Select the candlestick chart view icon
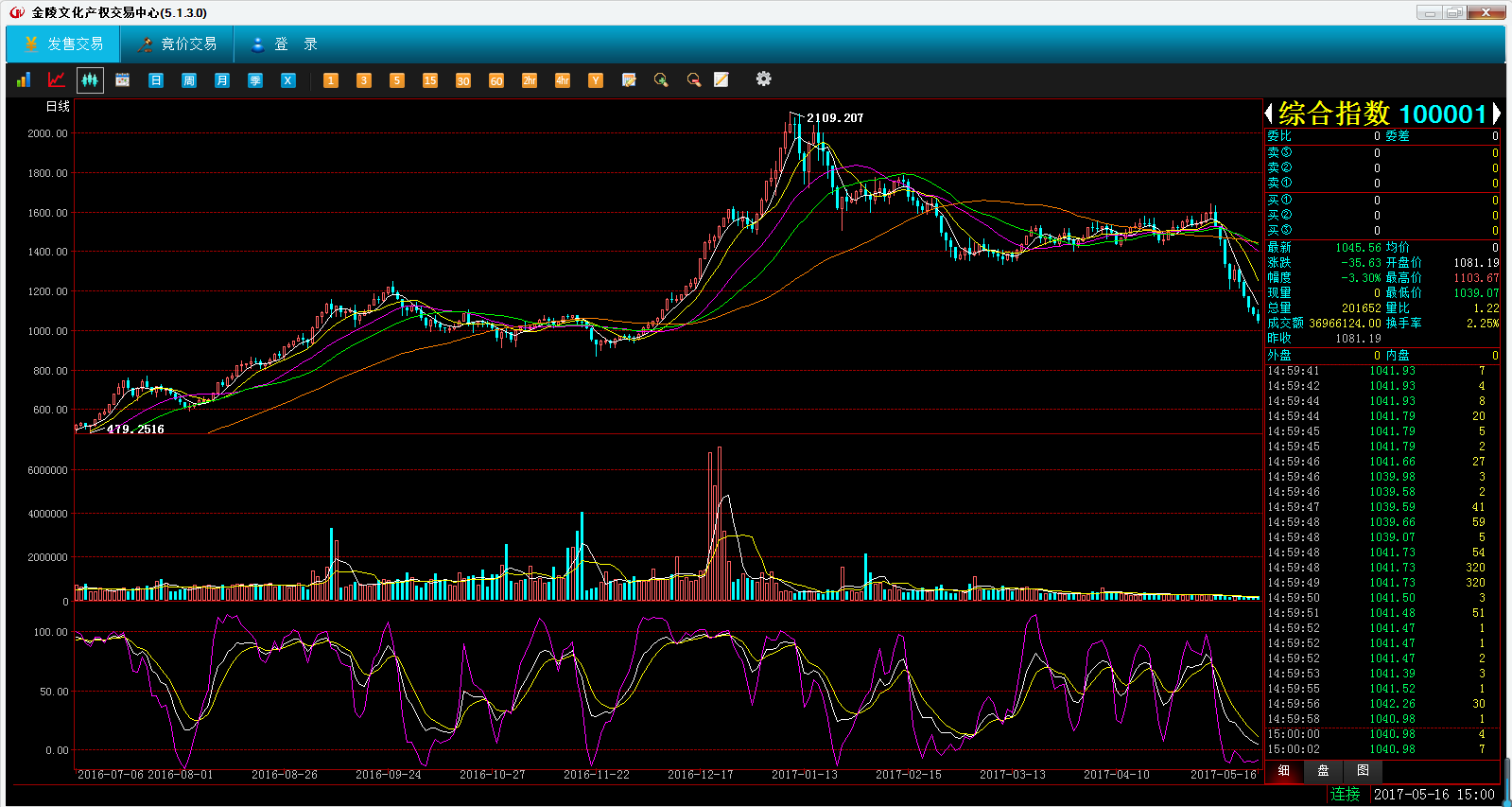1512x807 pixels. tap(90, 80)
